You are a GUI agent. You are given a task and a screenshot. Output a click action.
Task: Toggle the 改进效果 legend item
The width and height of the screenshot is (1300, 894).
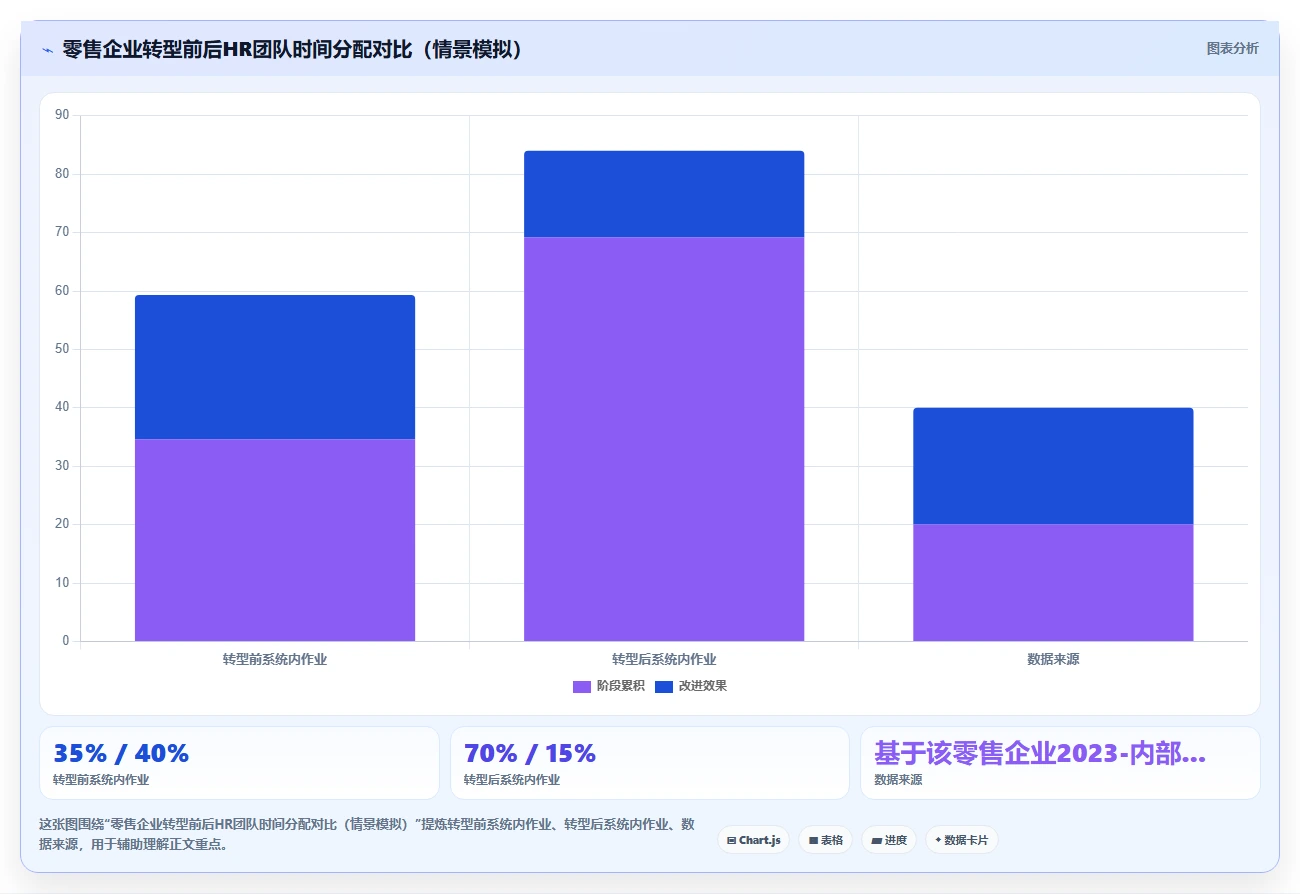(x=691, y=686)
